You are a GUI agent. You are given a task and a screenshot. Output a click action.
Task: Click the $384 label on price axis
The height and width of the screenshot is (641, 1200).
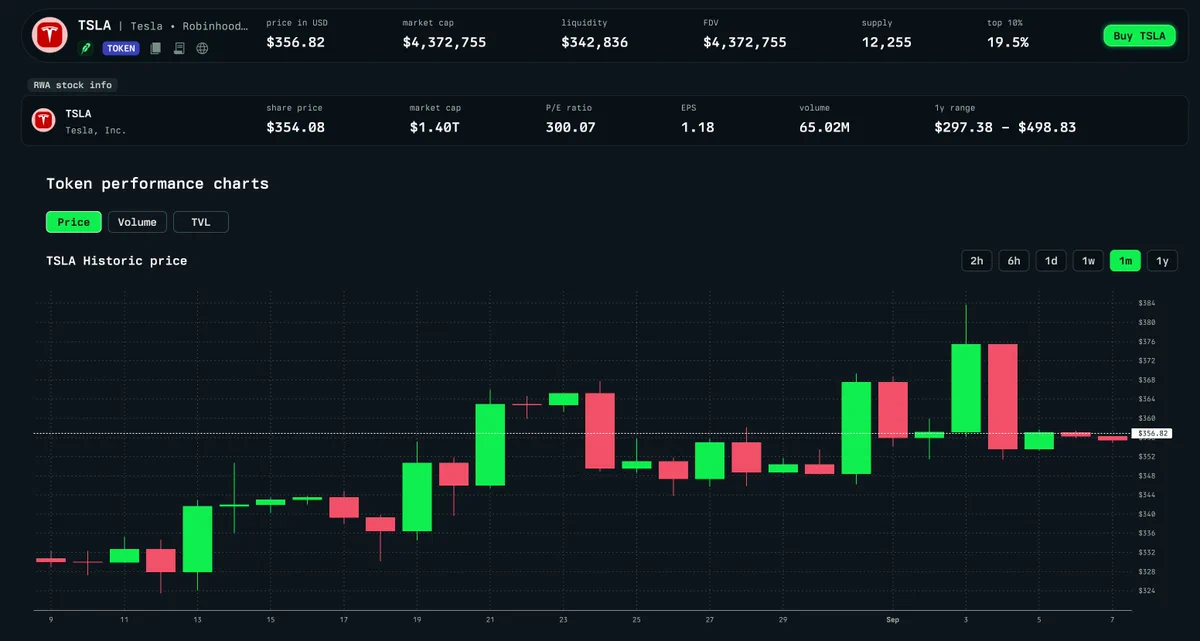[1147, 303]
